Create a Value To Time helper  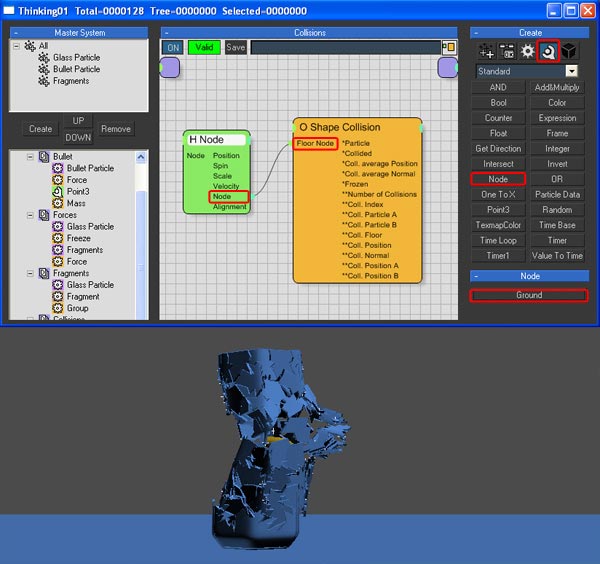point(557,256)
